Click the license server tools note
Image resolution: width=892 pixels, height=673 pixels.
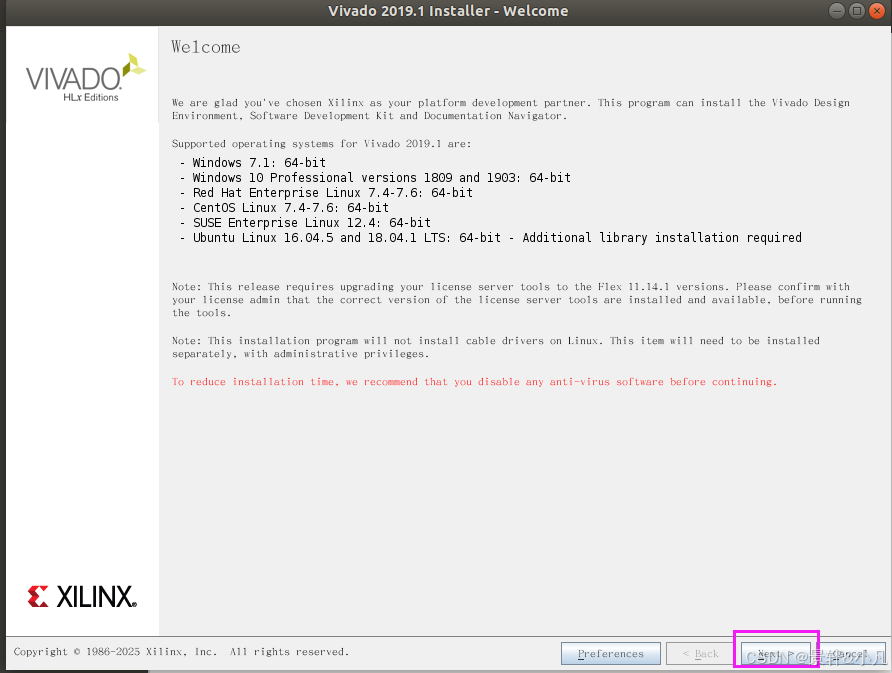click(x=517, y=300)
